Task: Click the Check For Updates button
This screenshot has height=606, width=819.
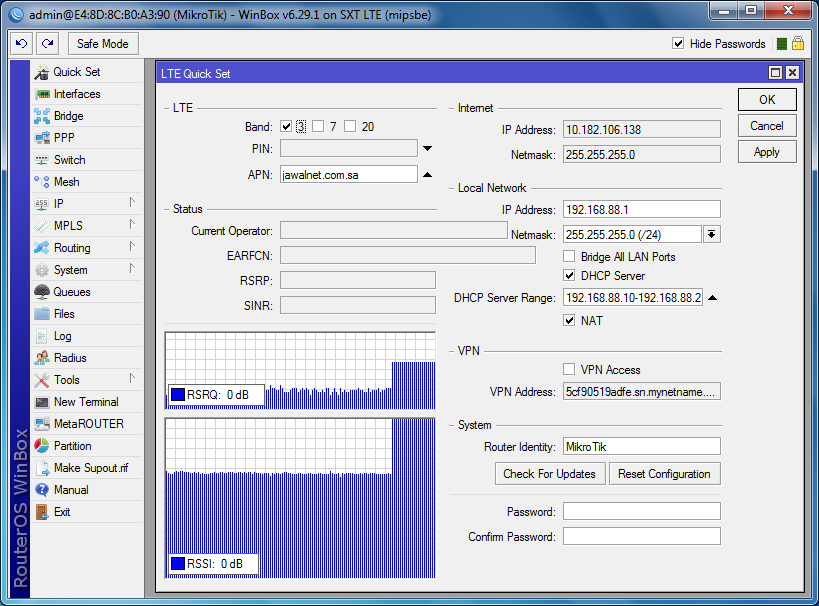Action: (549, 474)
